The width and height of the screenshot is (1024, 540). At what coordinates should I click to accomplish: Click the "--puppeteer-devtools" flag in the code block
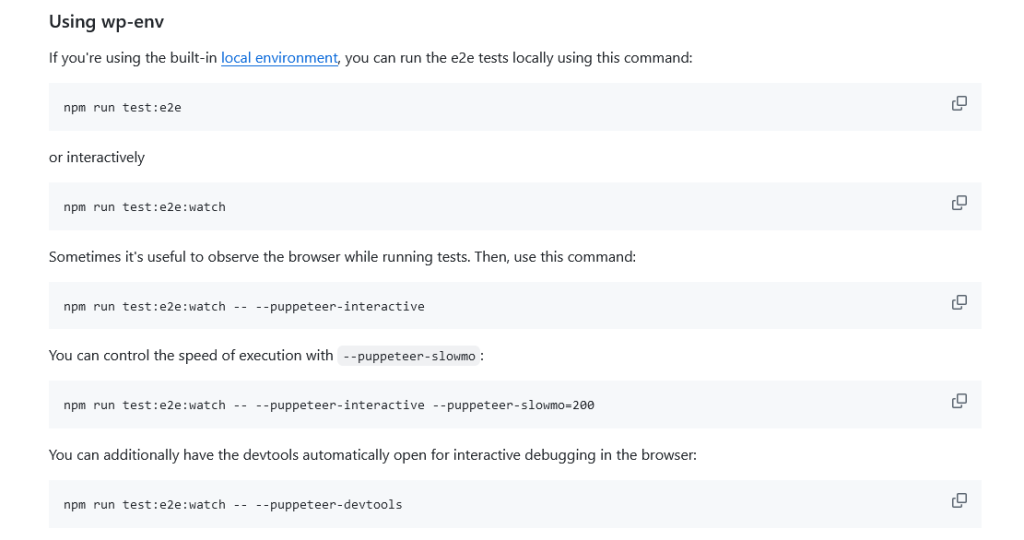328,505
